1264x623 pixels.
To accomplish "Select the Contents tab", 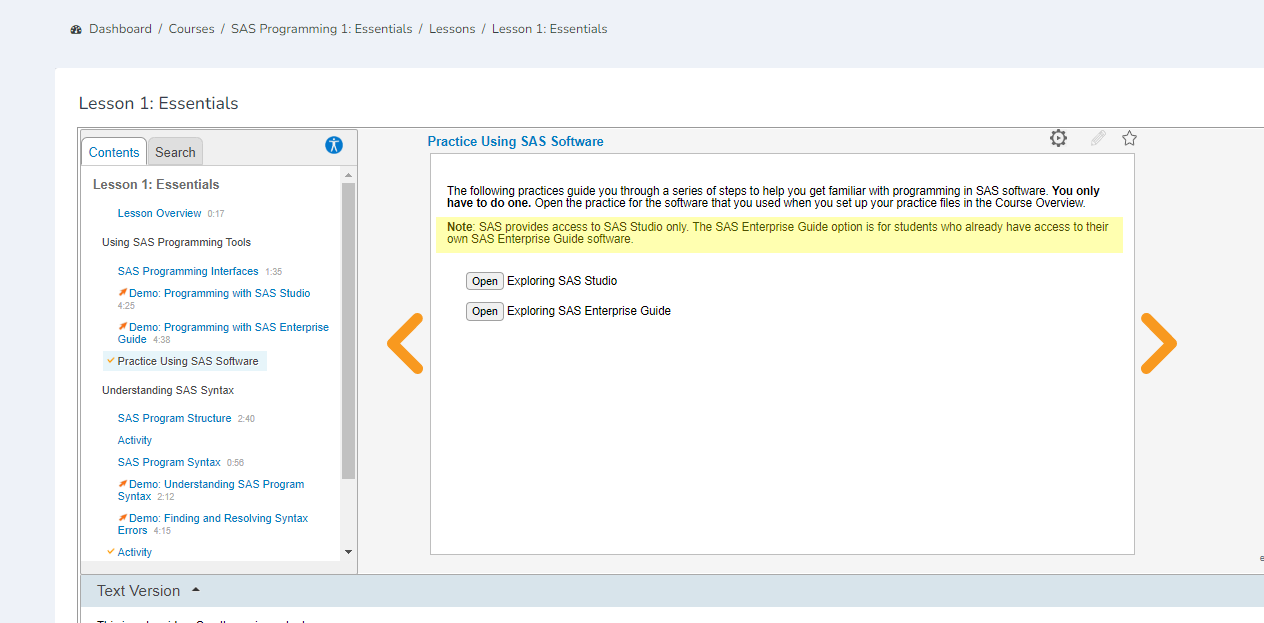I will pos(114,152).
